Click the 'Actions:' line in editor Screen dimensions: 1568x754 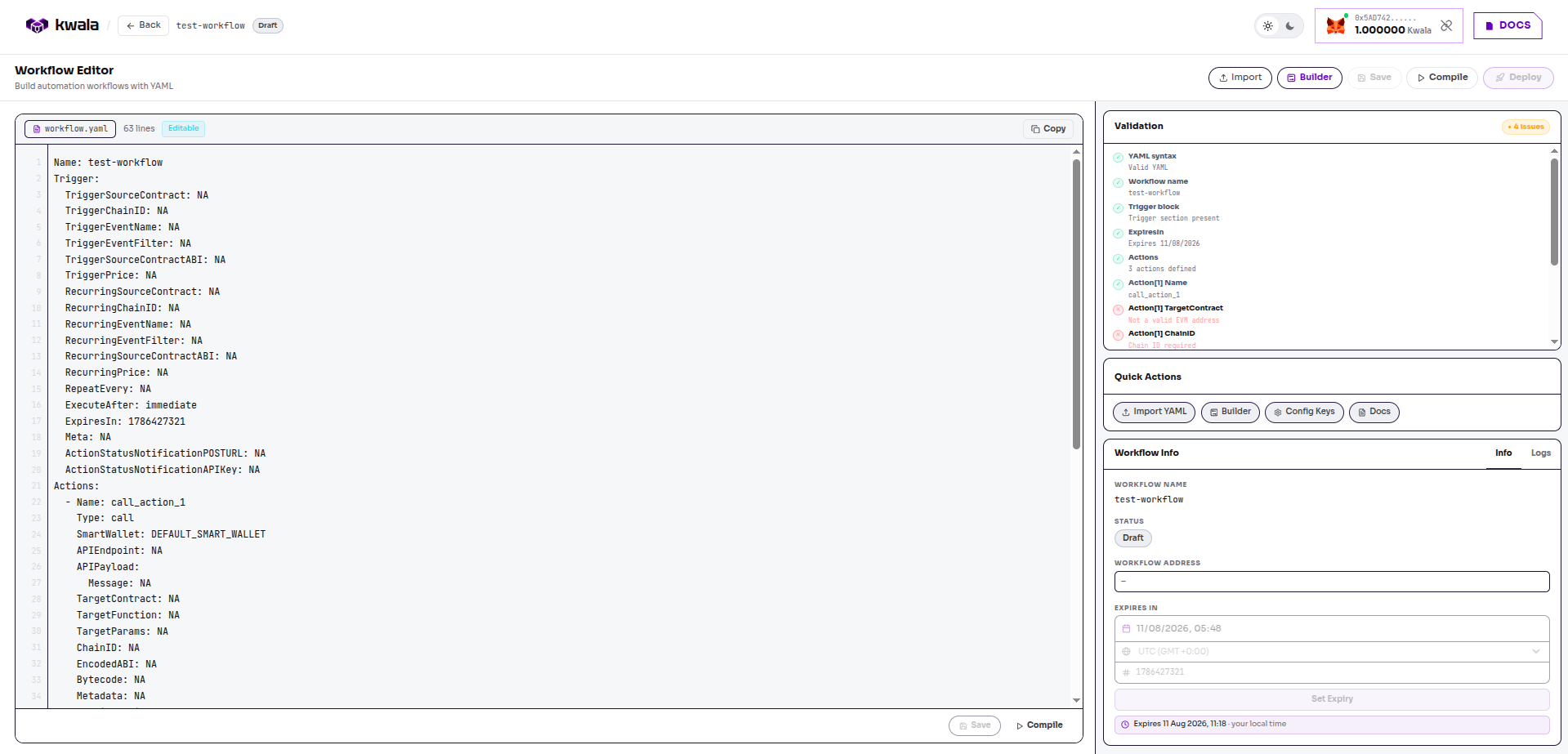coord(76,486)
